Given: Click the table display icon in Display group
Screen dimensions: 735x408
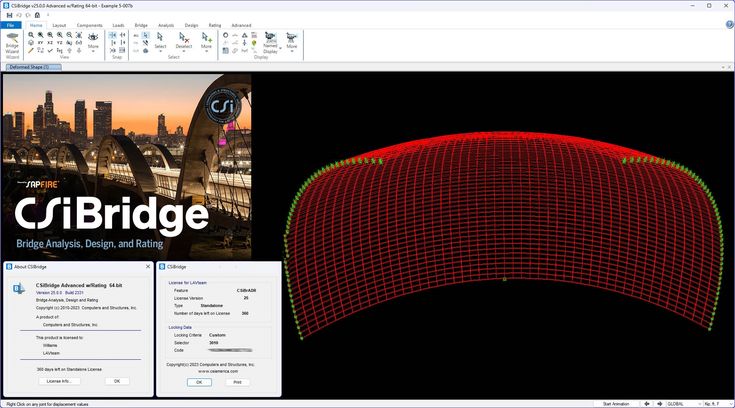Looking at the screenshot, I should [225, 50].
